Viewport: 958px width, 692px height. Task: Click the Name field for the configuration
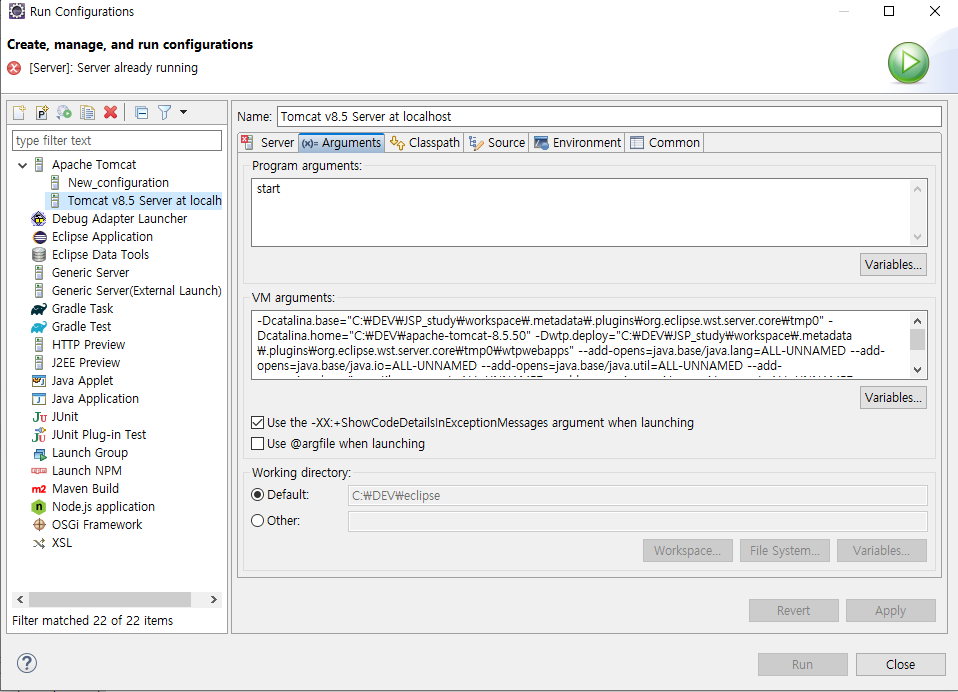click(x=609, y=117)
